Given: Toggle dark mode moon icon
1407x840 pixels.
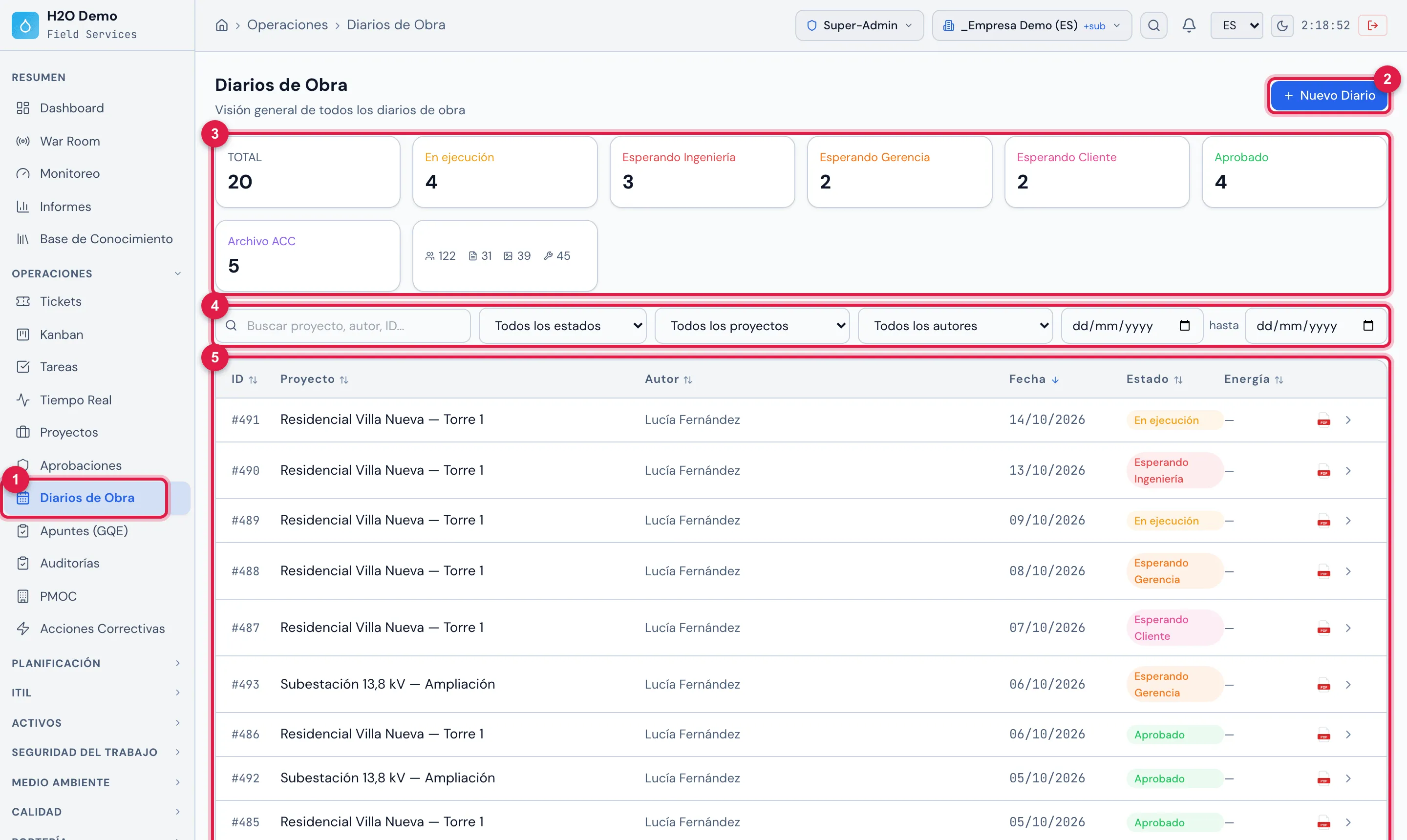Looking at the screenshot, I should 1282,25.
